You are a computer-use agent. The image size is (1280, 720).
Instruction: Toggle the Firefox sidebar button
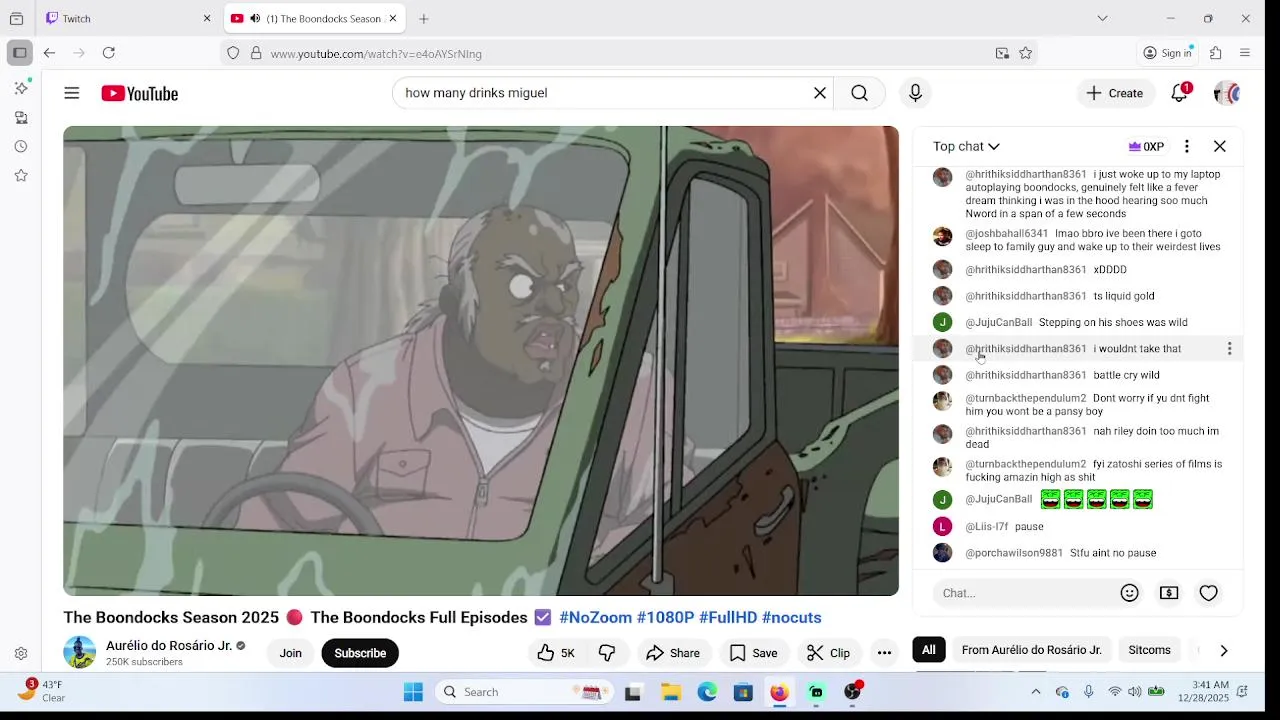(x=19, y=53)
